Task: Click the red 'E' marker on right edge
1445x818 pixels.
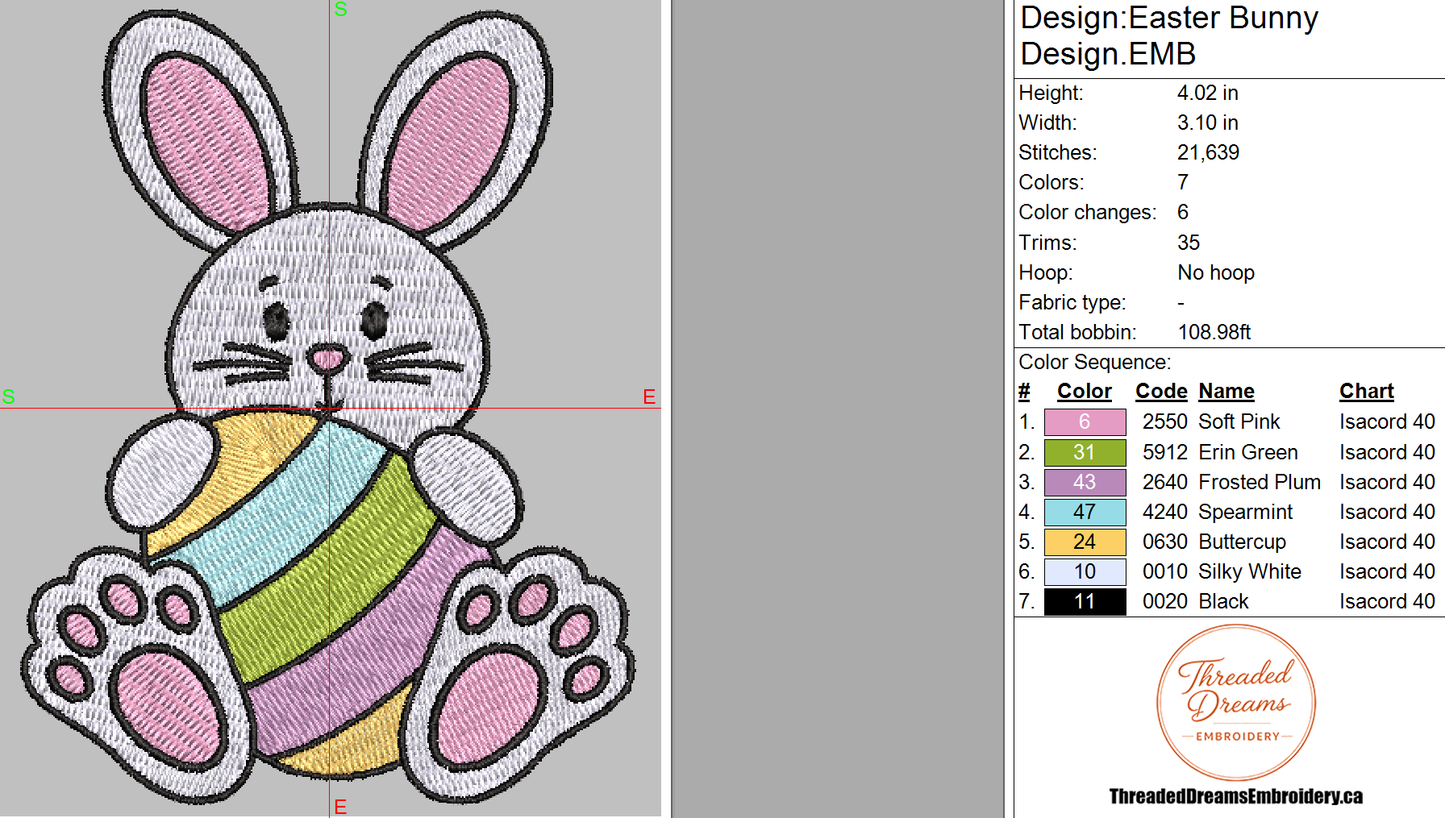Action: point(649,397)
